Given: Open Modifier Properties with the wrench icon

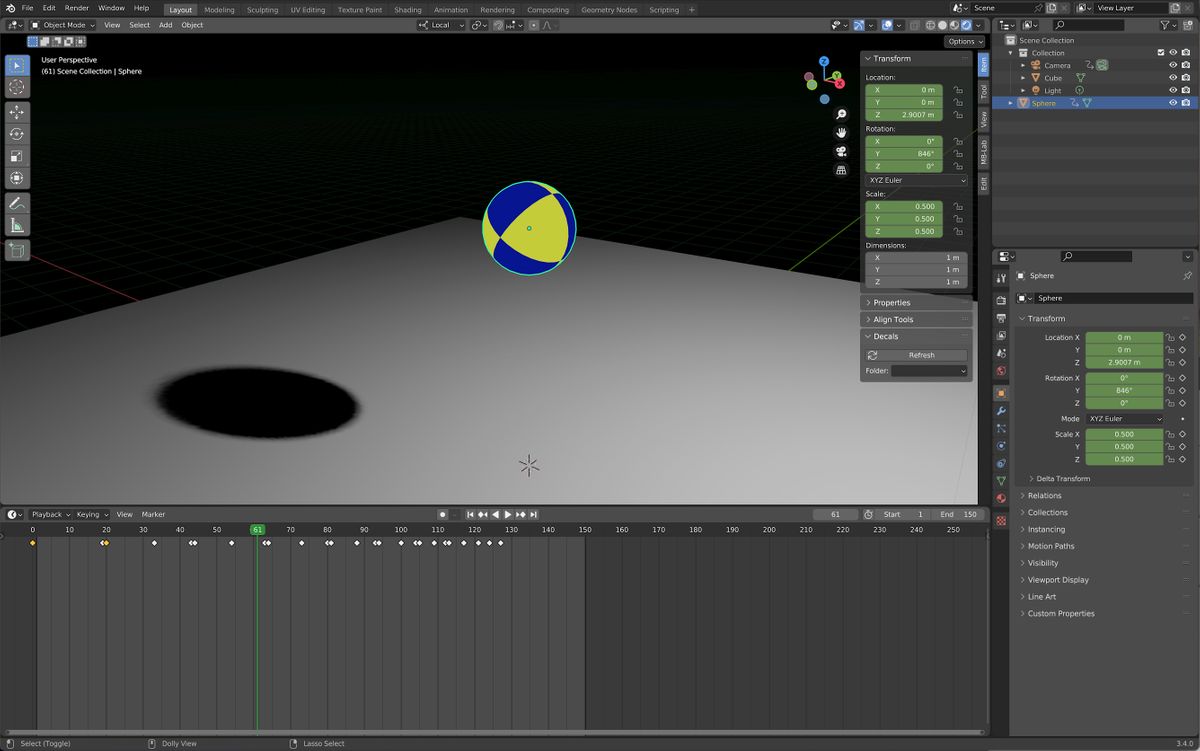Looking at the screenshot, I should click(1000, 410).
